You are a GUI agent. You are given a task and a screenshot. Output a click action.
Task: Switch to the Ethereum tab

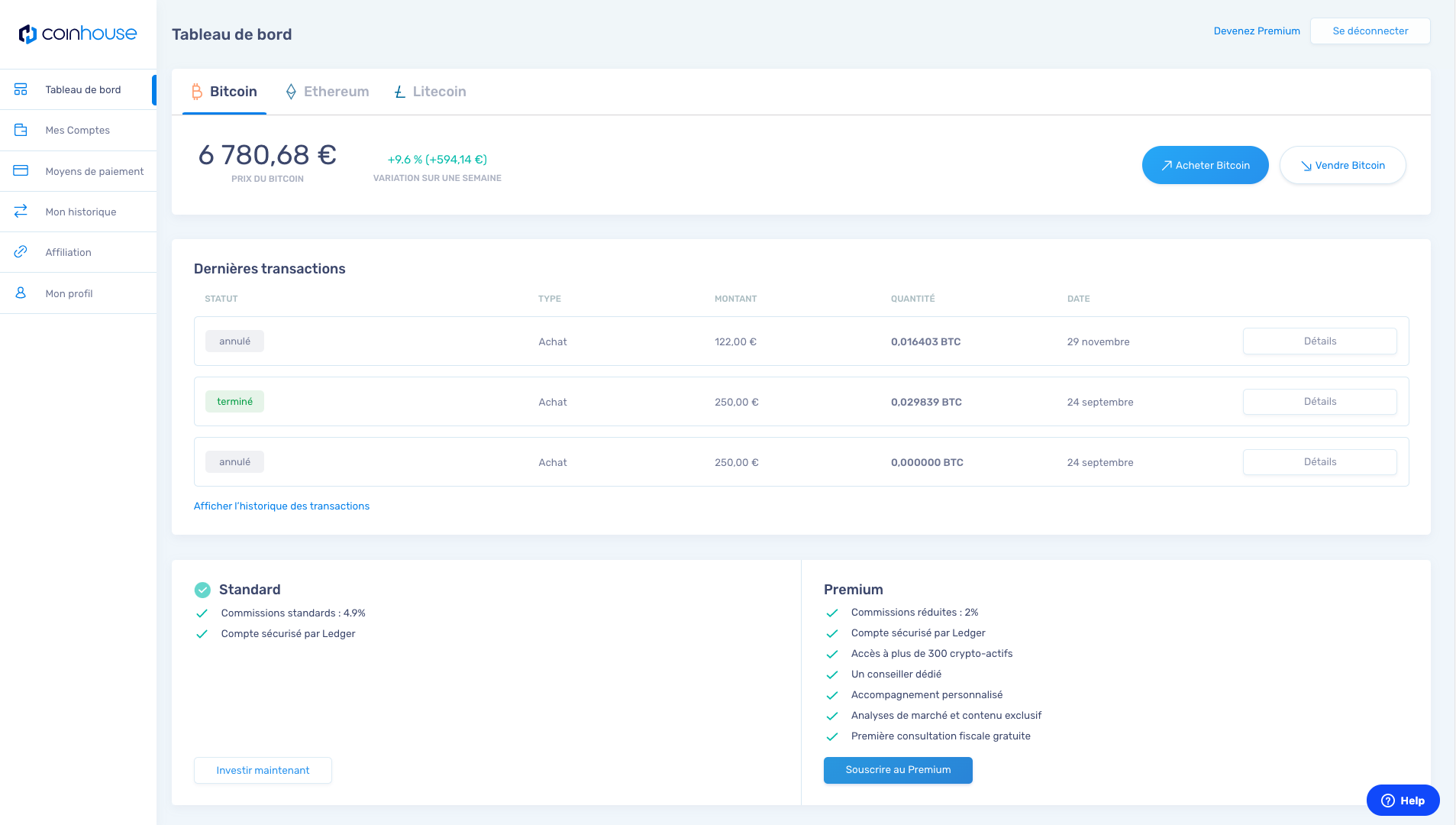click(327, 92)
